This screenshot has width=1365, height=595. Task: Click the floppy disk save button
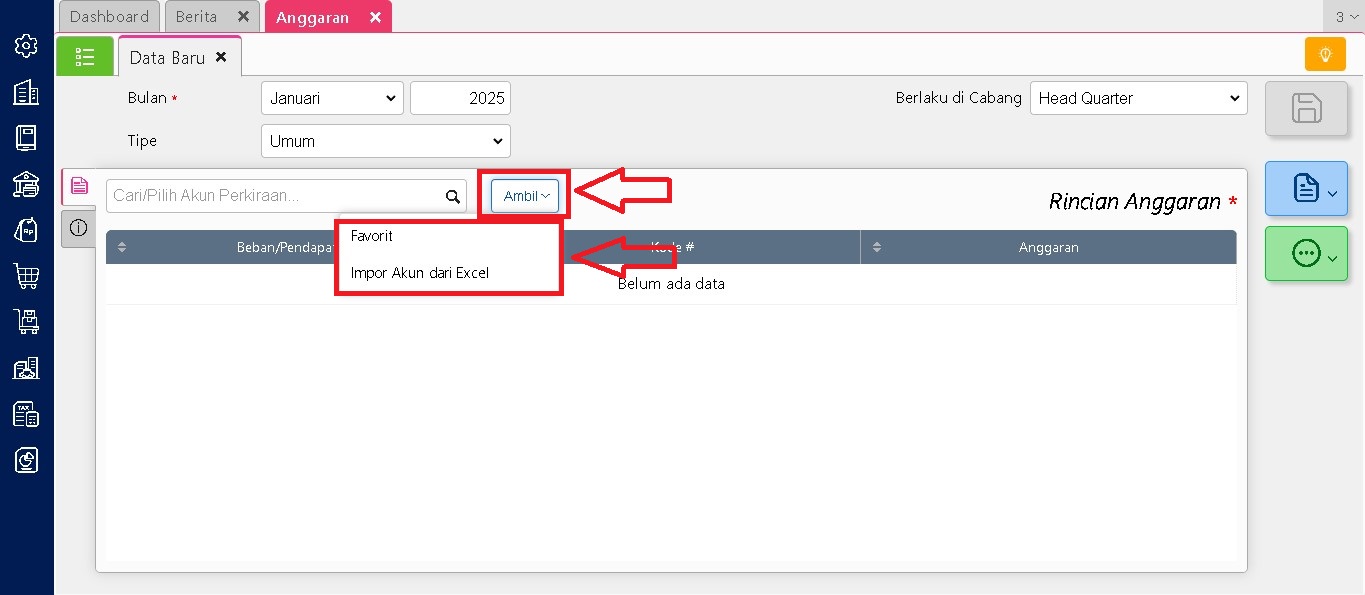[1306, 108]
